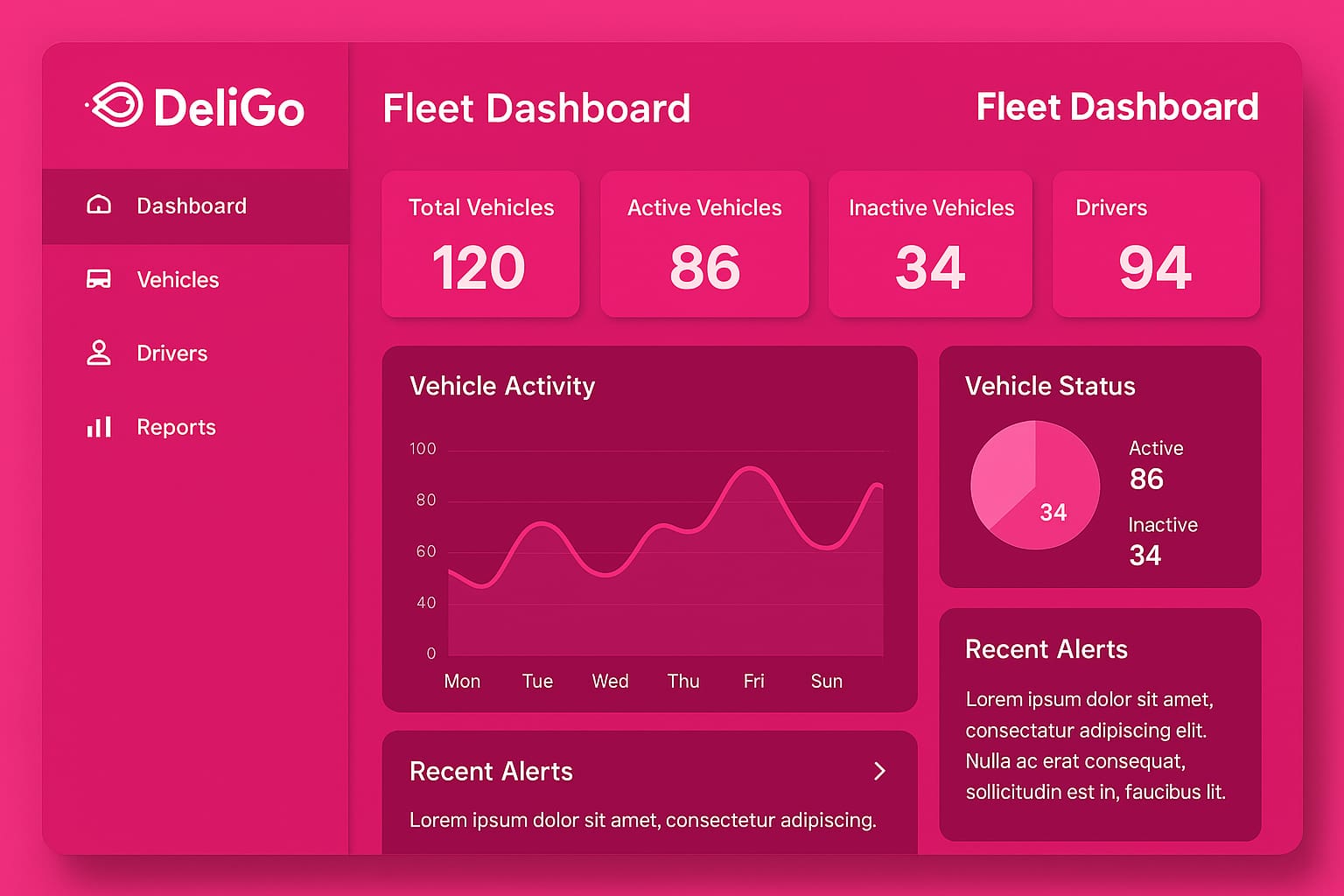Open Recent Alerts via the chevron arrow

pos(879,771)
